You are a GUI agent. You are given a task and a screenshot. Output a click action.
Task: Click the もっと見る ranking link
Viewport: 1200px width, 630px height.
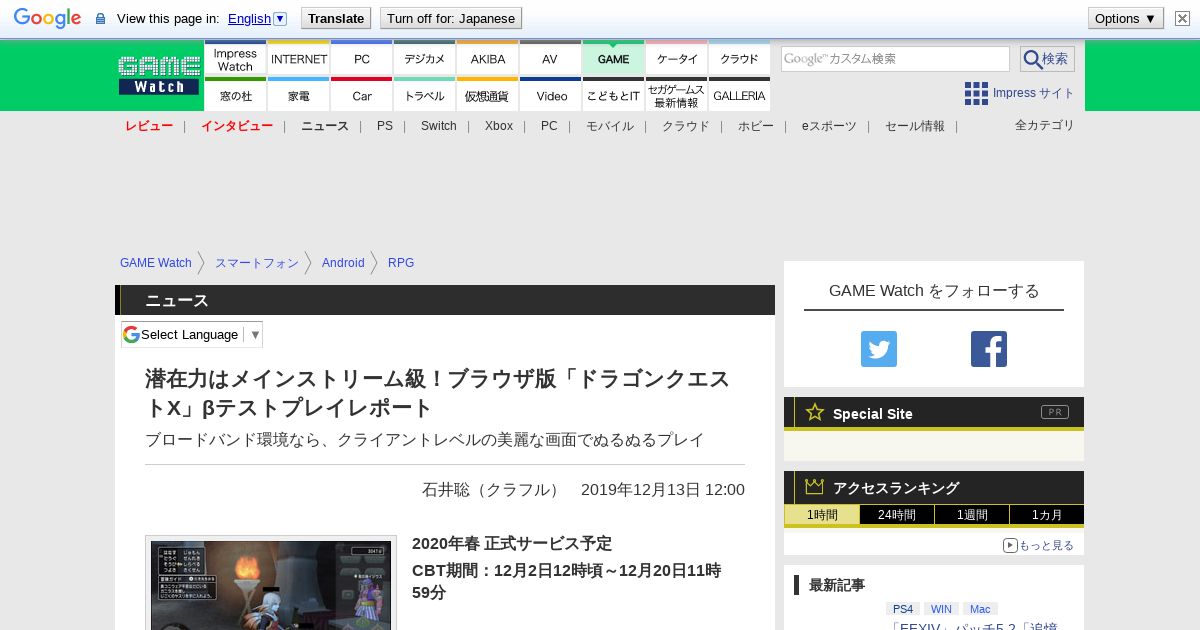(1038, 545)
